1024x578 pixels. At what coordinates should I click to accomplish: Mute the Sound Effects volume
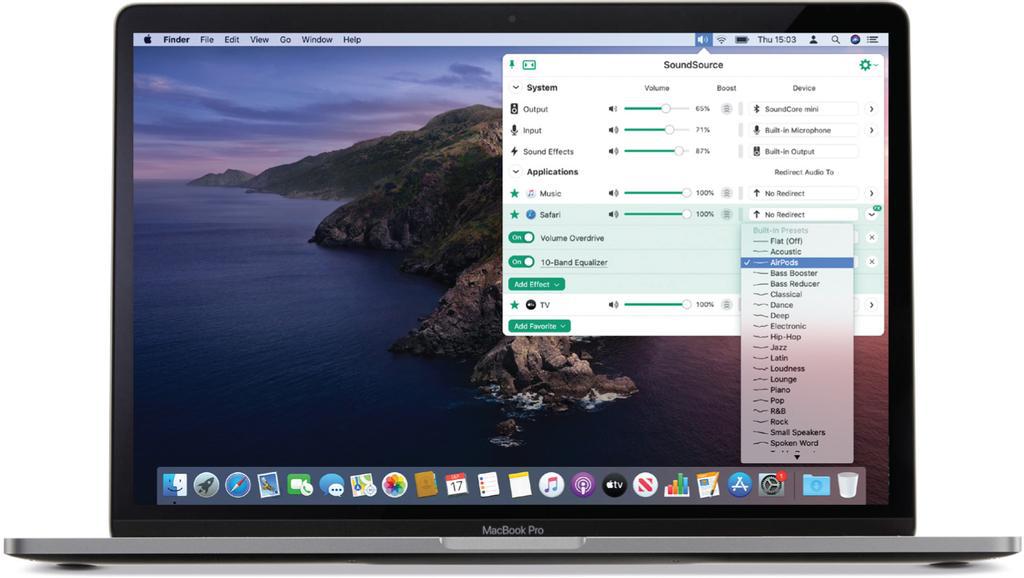[613, 151]
